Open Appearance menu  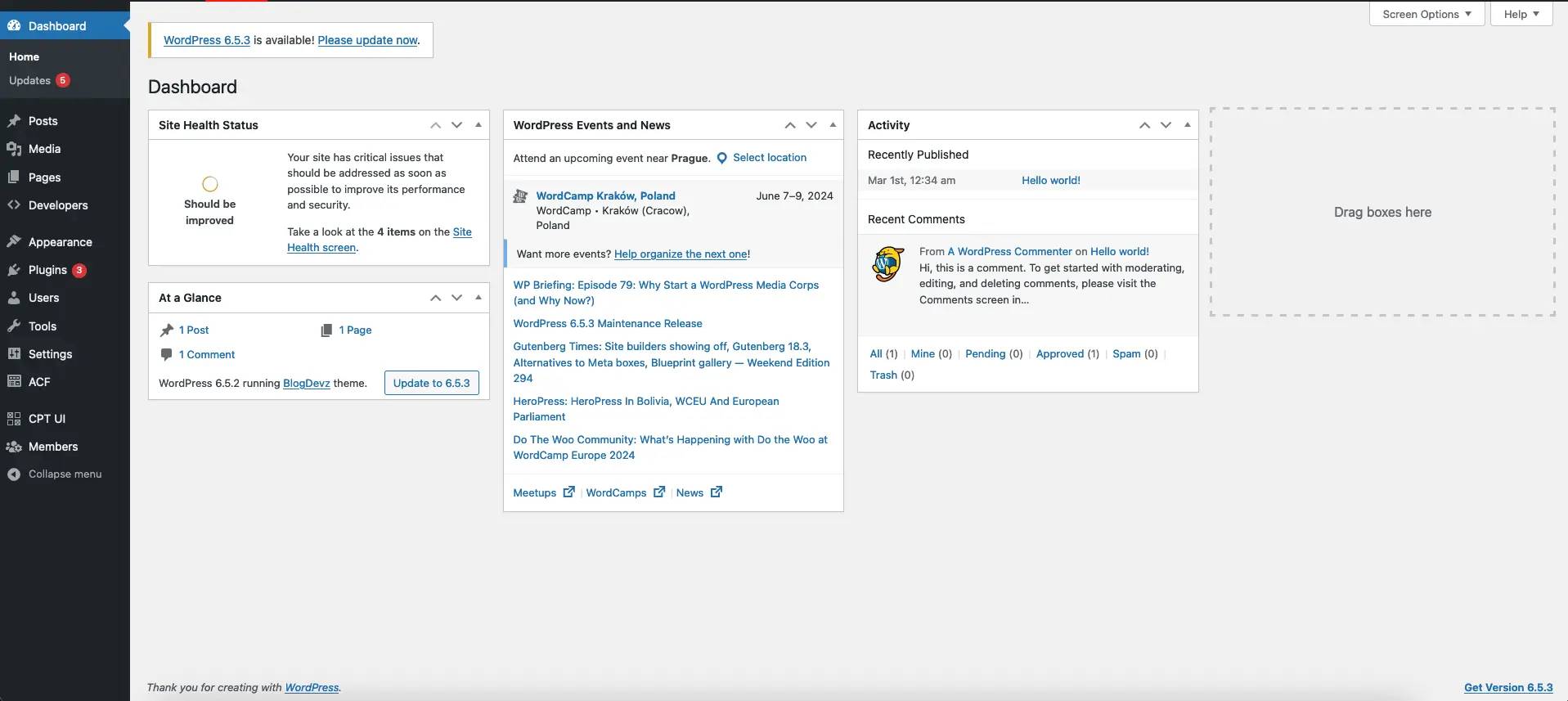[61, 242]
